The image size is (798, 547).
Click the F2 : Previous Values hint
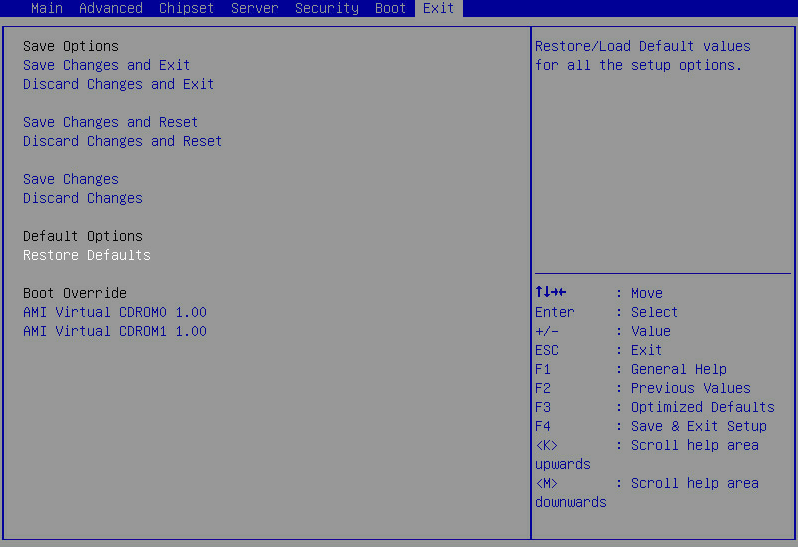pyautogui.click(x=643, y=388)
